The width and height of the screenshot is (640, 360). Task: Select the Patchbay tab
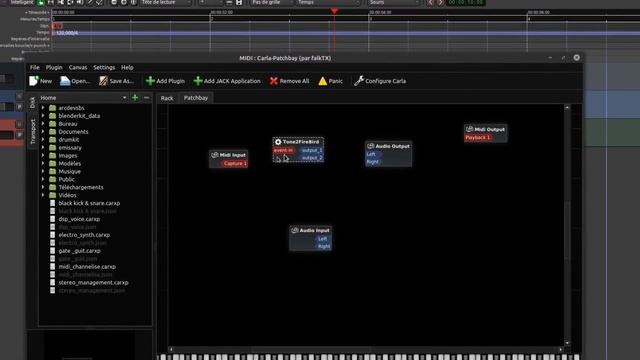tap(196, 98)
